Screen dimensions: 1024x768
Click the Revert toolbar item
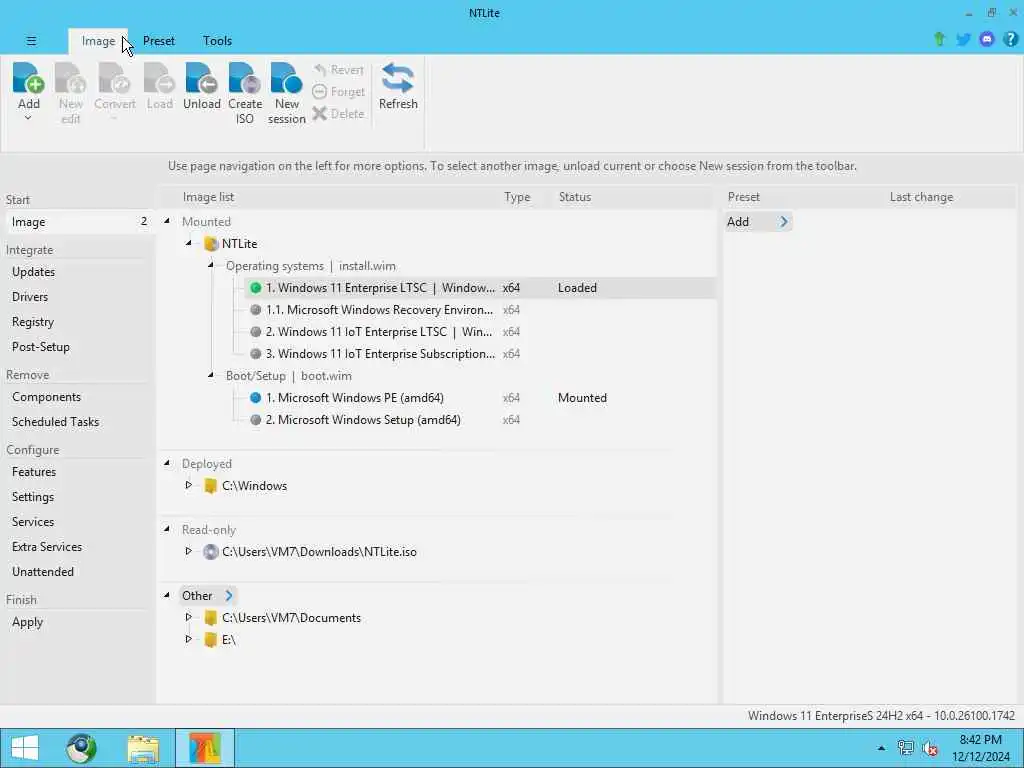tap(338, 70)
